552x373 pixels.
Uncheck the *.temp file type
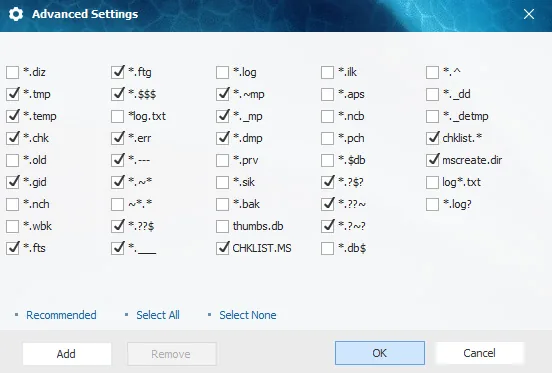click(x=13, y=116)
